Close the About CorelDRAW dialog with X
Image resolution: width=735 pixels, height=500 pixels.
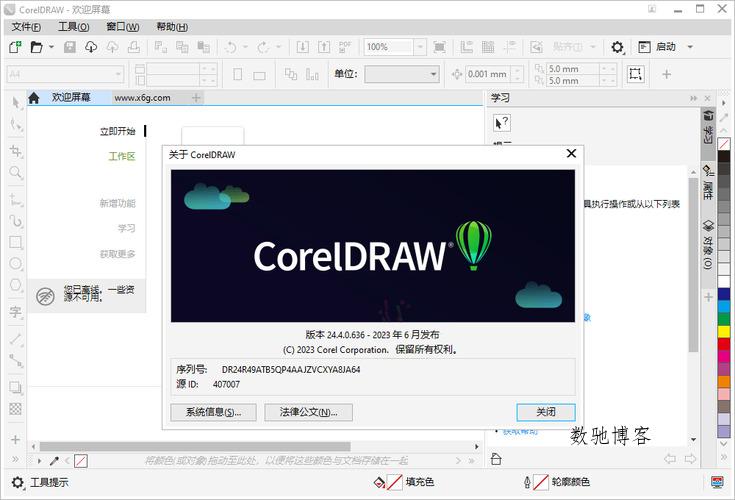(571, 154)
